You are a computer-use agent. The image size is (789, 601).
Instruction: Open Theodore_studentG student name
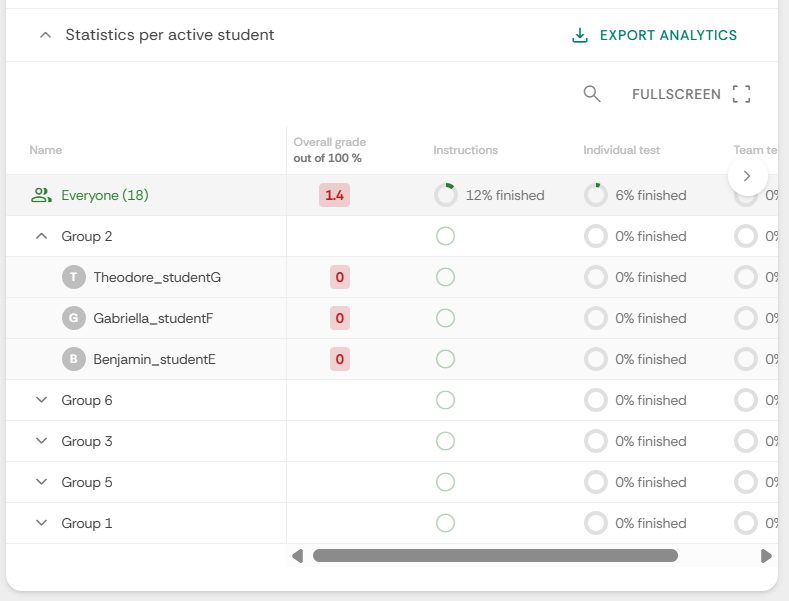tap(157, 277)
